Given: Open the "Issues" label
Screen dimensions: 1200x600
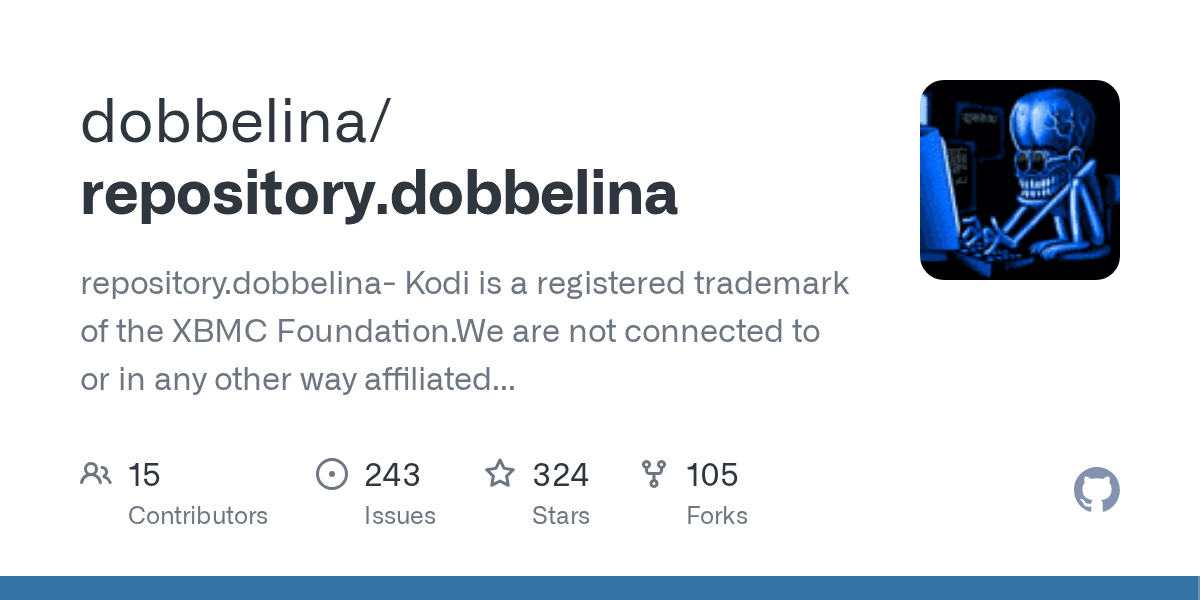Looking at the screenshot, I should 400,516.
